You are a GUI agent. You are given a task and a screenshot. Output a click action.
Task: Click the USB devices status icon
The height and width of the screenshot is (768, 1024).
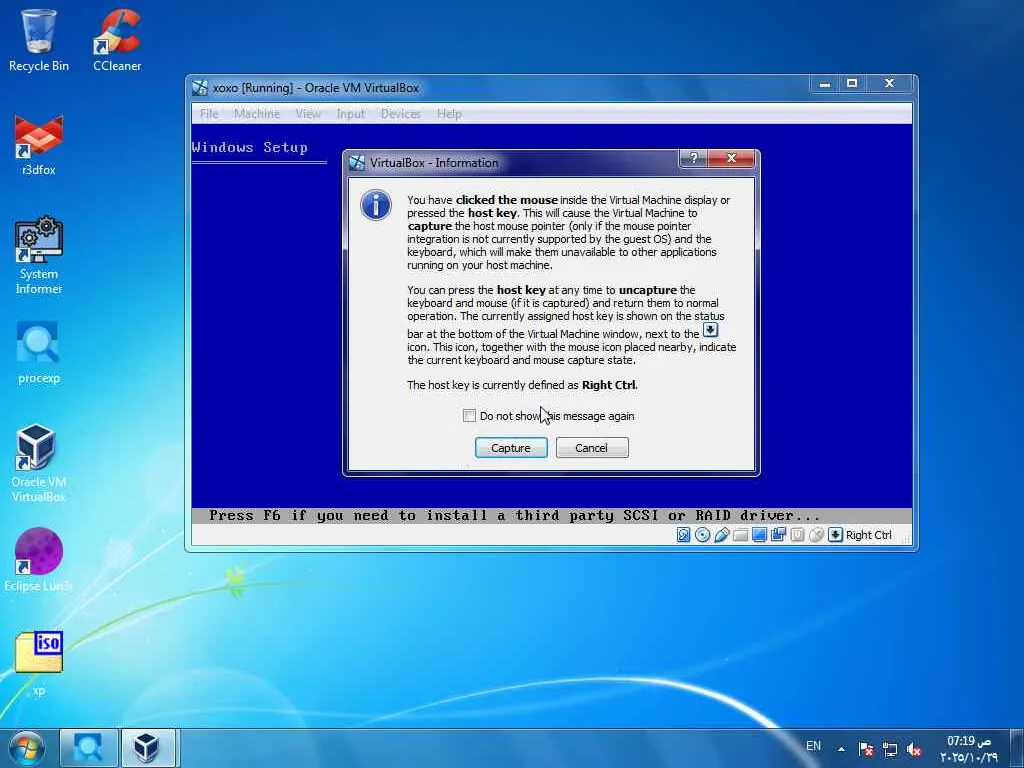721,535
